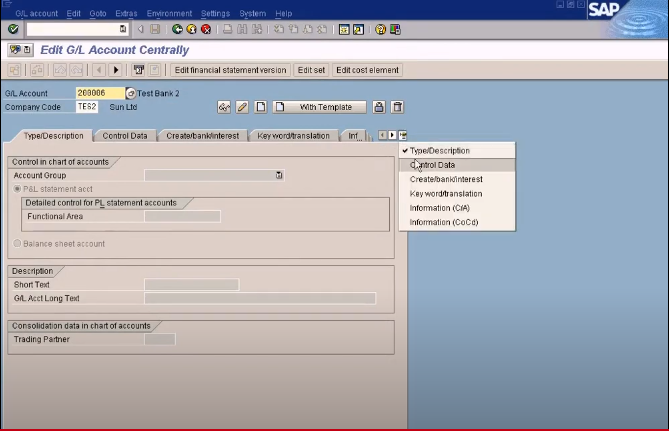Open the Edit menu
The height and width of the screenshot is (431, 669).
[x=73, y=13]
